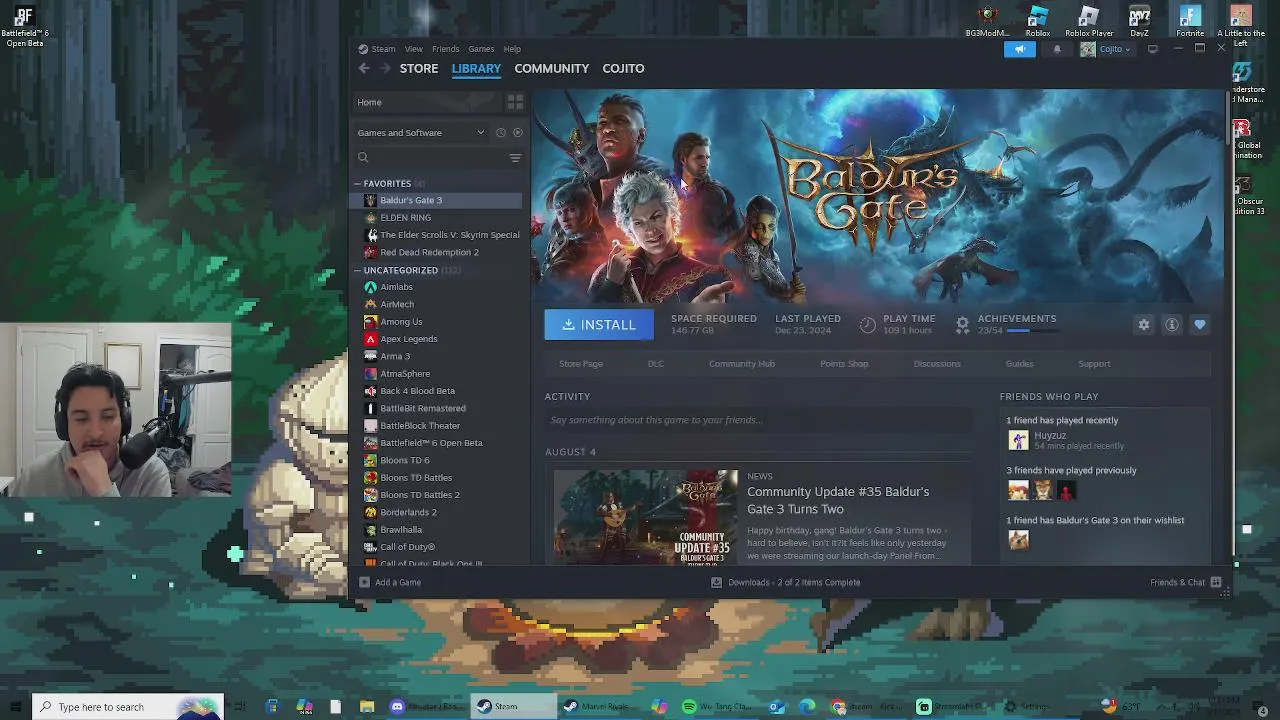
Task: Open the Steam announcements megaphone button
Action: tap(1020, 49)
